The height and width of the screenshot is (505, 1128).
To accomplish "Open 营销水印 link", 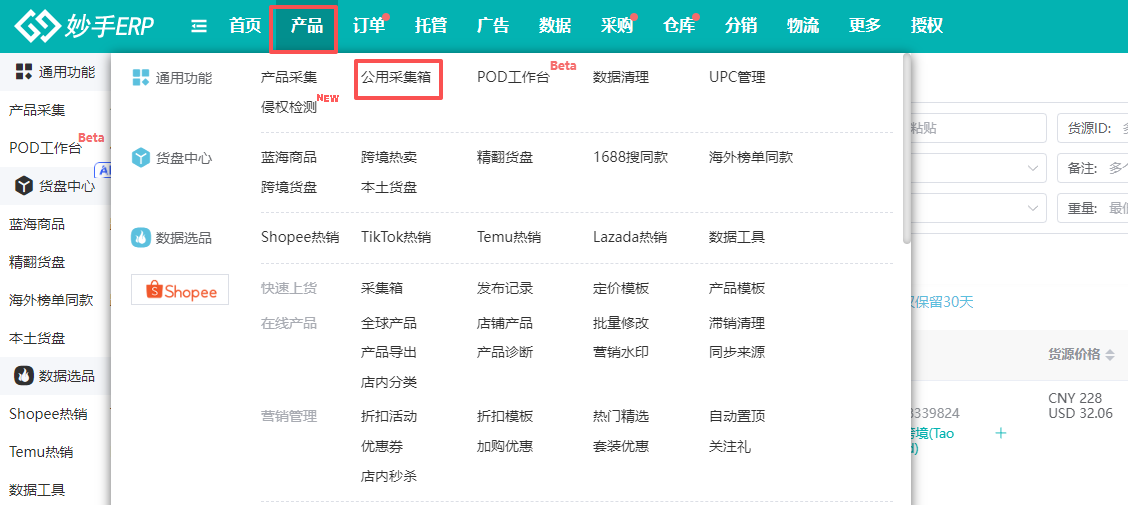I will [x=621, y=352].
